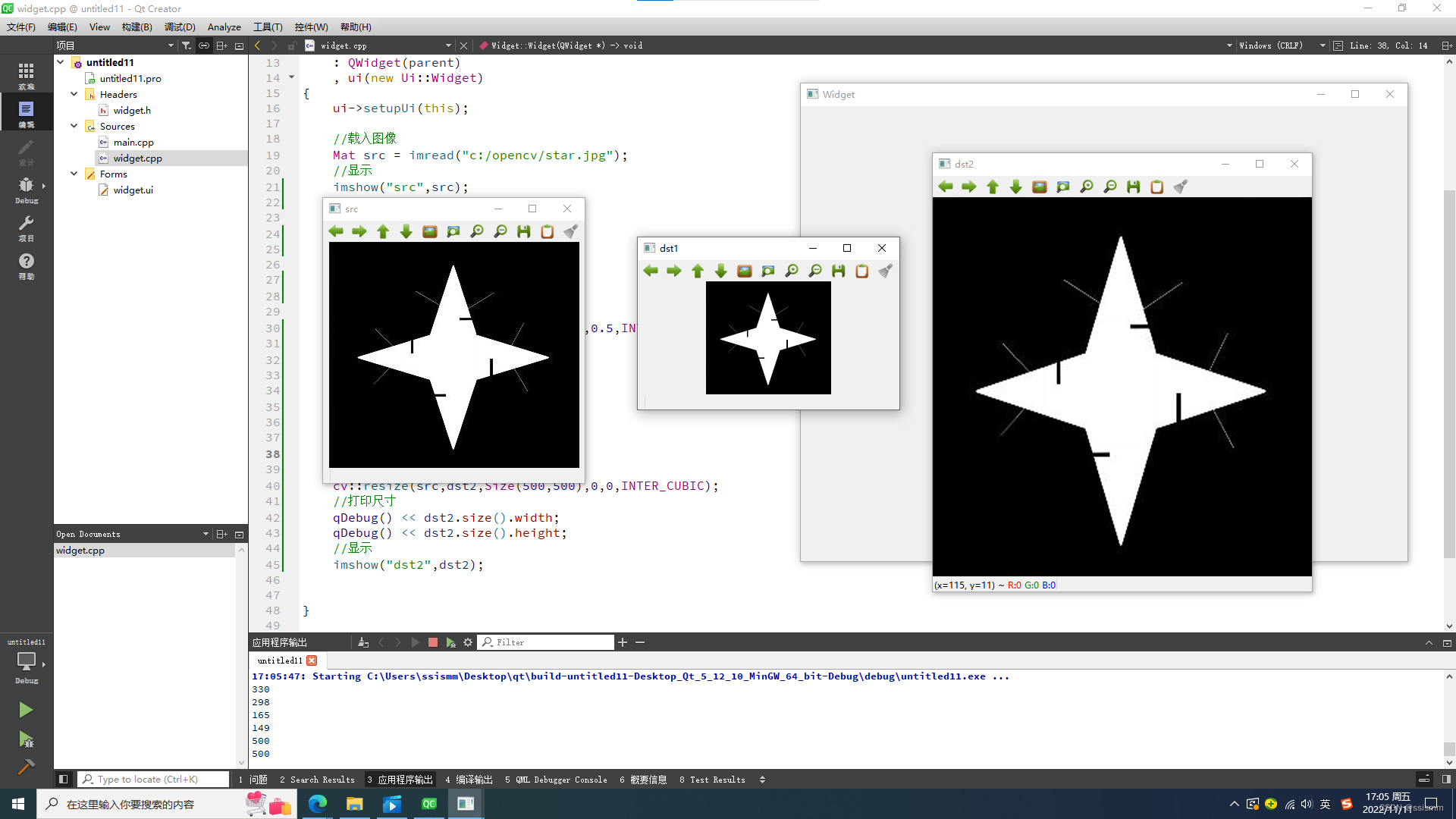Image resolution: width=1456 pixels, height=819 pixels.
Task: Open Microsoft Edge from the taskbar
Action: pos(318,804)
